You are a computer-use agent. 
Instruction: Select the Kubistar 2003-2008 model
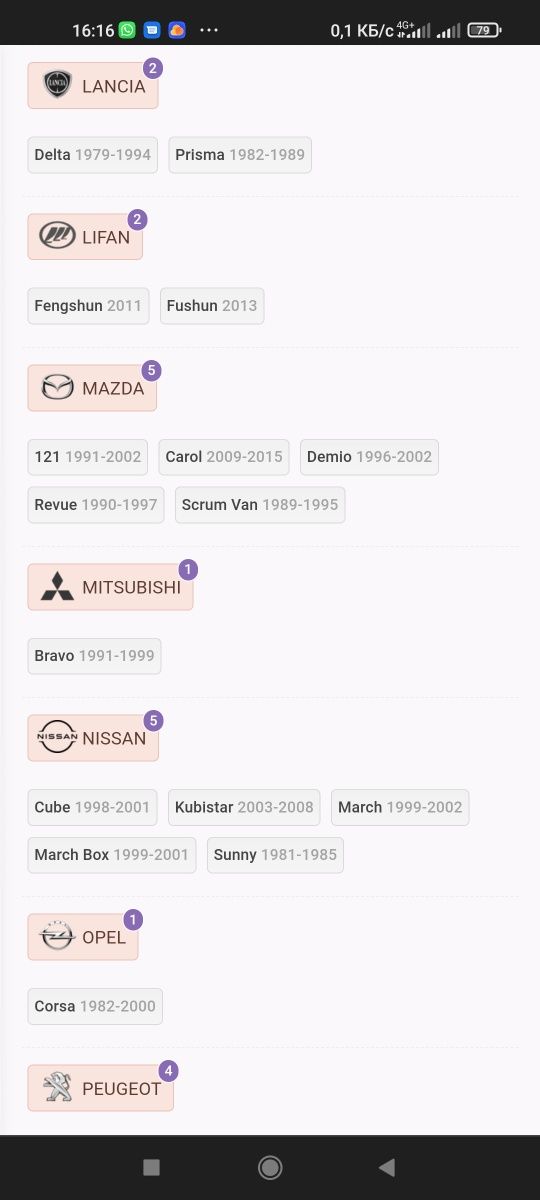click(244, 807)
